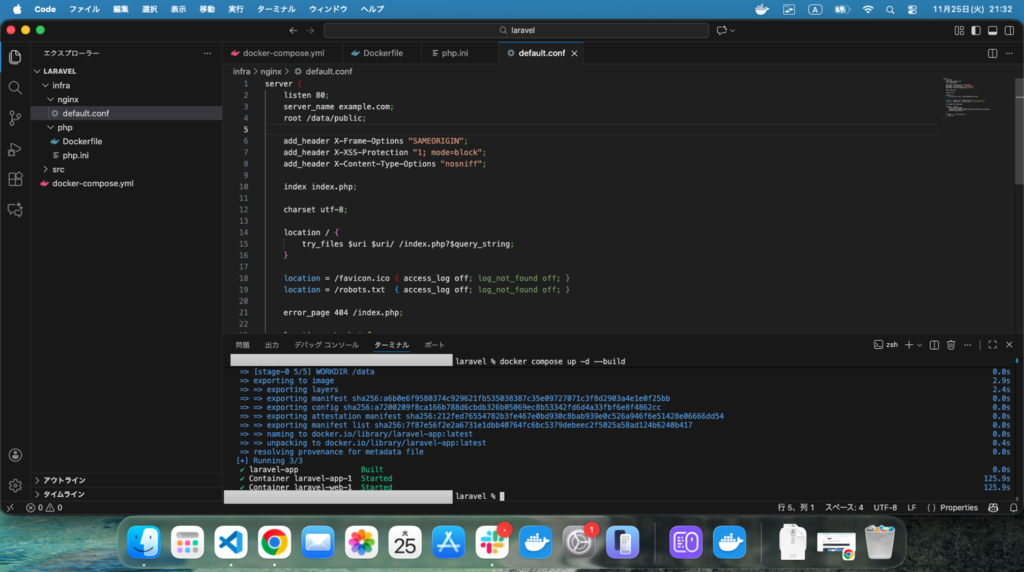Expand the src folder
This screenshot has width=1024, height=572.
pyautogui.click(x=58, y=169)
